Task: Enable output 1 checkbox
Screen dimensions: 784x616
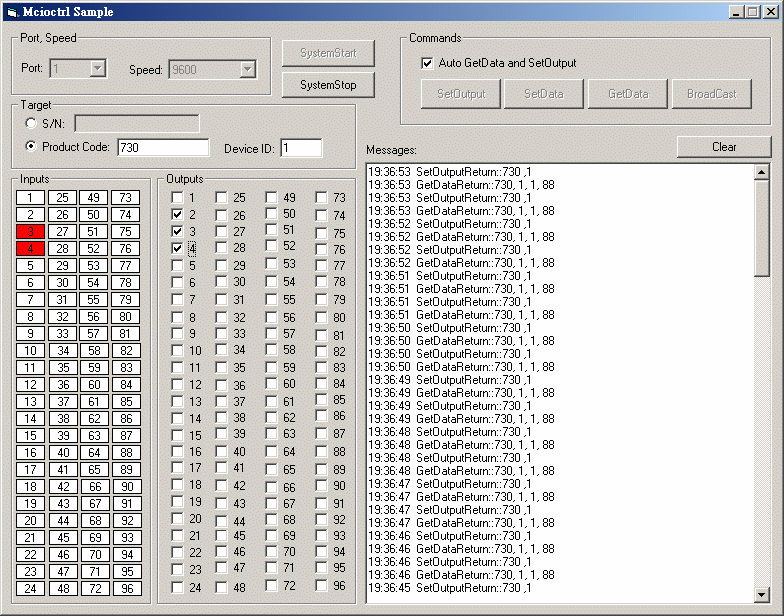Action: click(177, 197)
